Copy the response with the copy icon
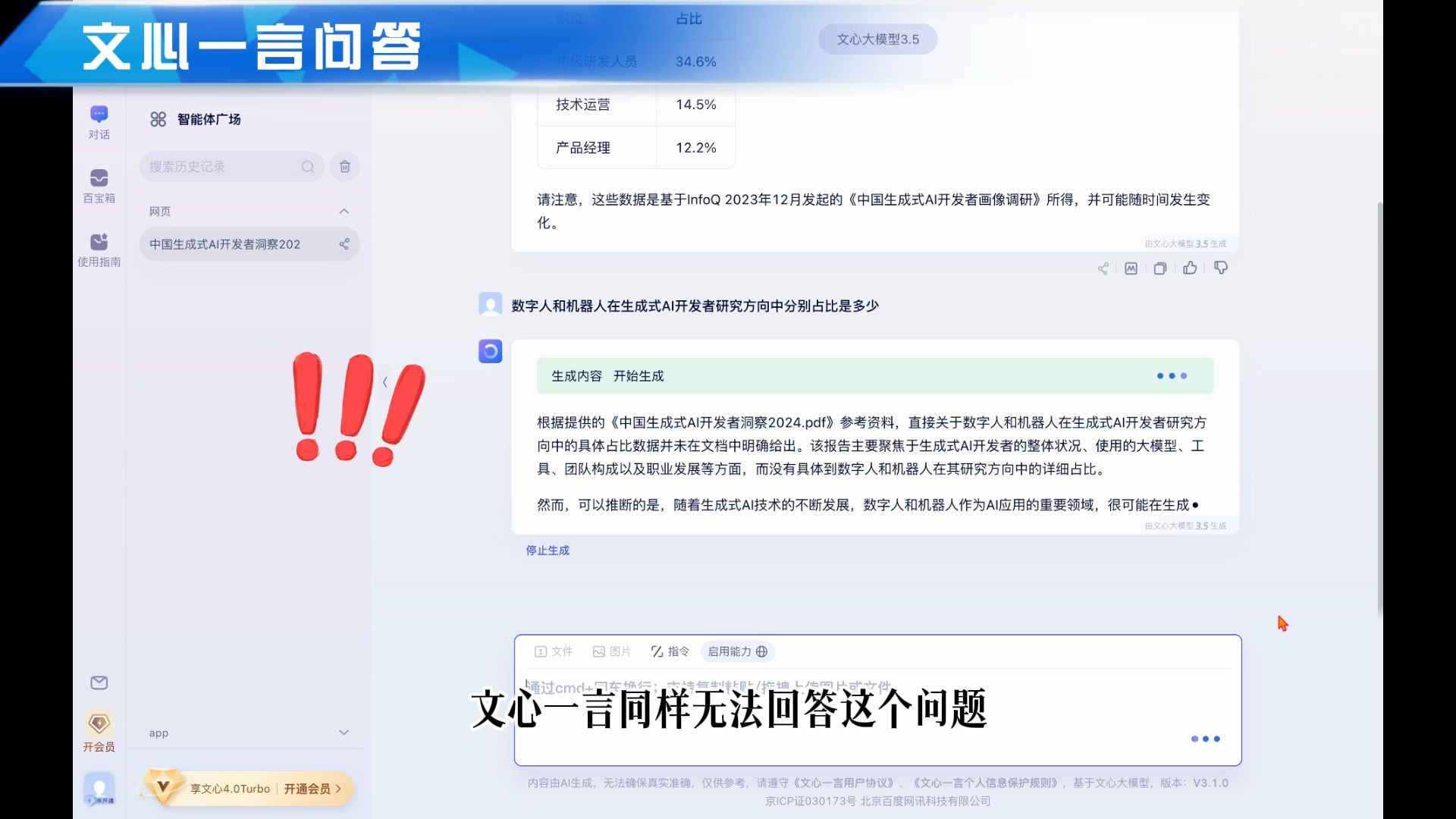Viewport: 1456px width, 819px height. coord(1159,268)
